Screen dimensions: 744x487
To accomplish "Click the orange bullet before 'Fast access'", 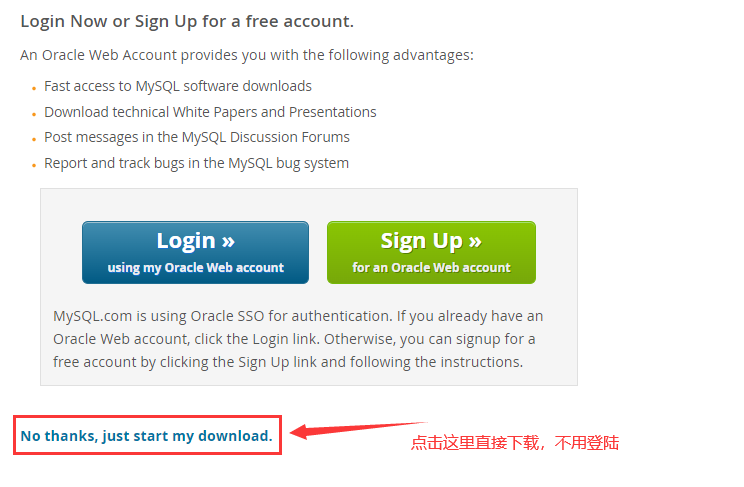I will click(x=34, y=88).
